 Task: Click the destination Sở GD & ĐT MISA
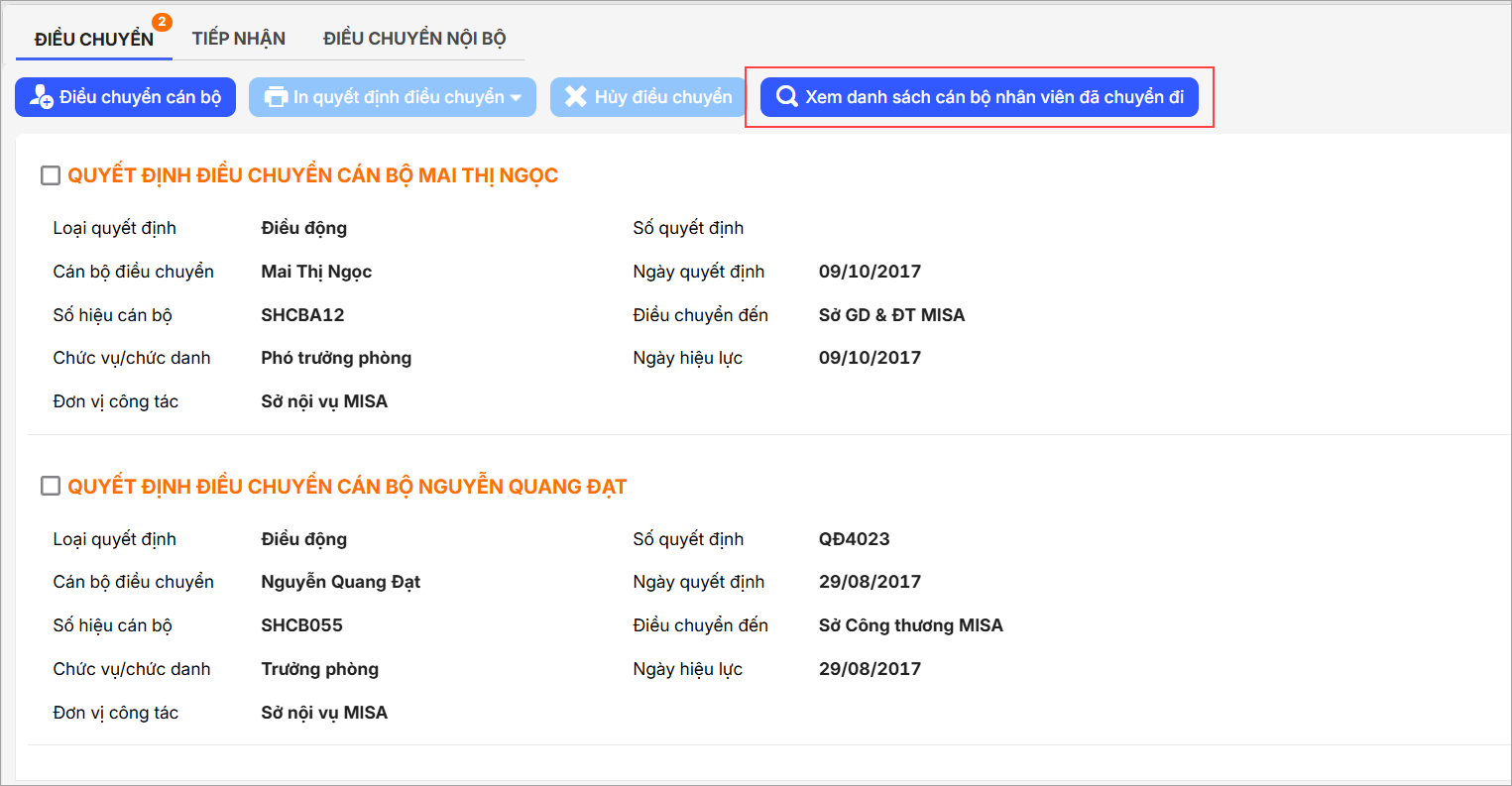pos(891,315)
